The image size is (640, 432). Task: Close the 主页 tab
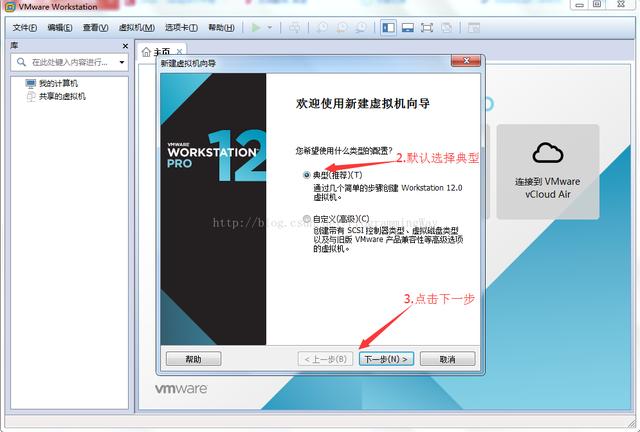179,51
